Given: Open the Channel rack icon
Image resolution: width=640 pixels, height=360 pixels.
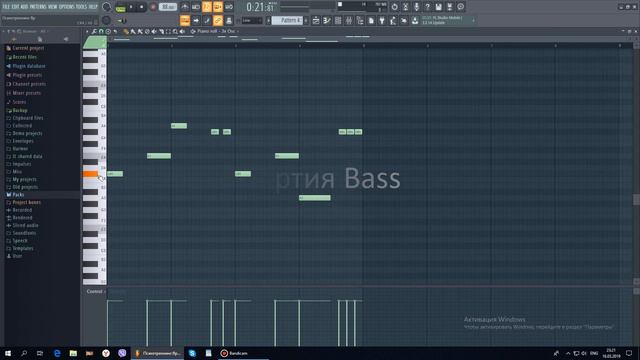Looking at the screenshot, I should coord(338,20).
